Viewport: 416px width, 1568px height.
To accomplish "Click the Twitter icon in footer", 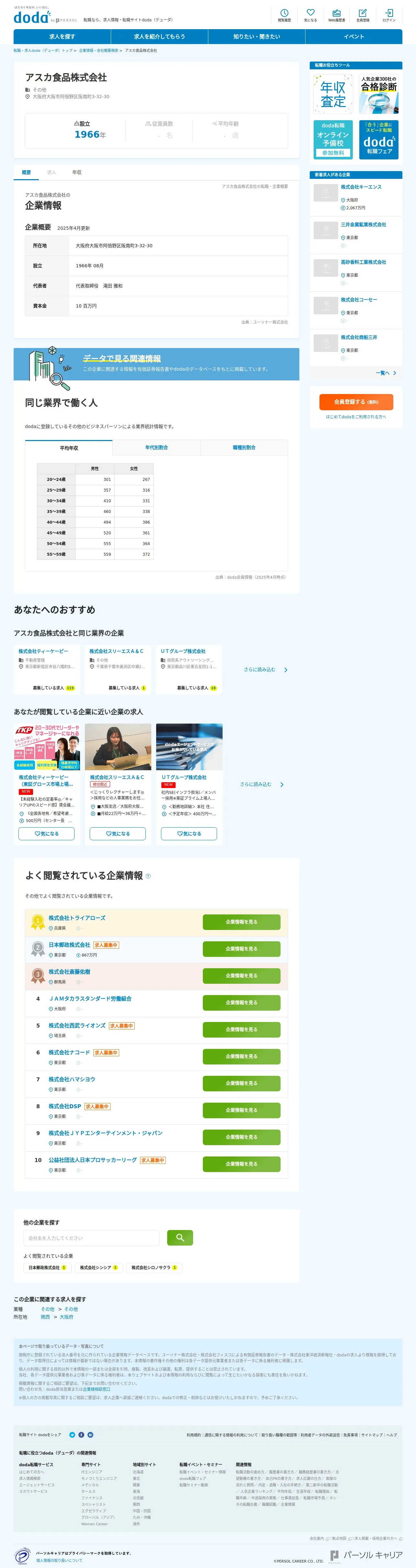I will (72, 1435).
